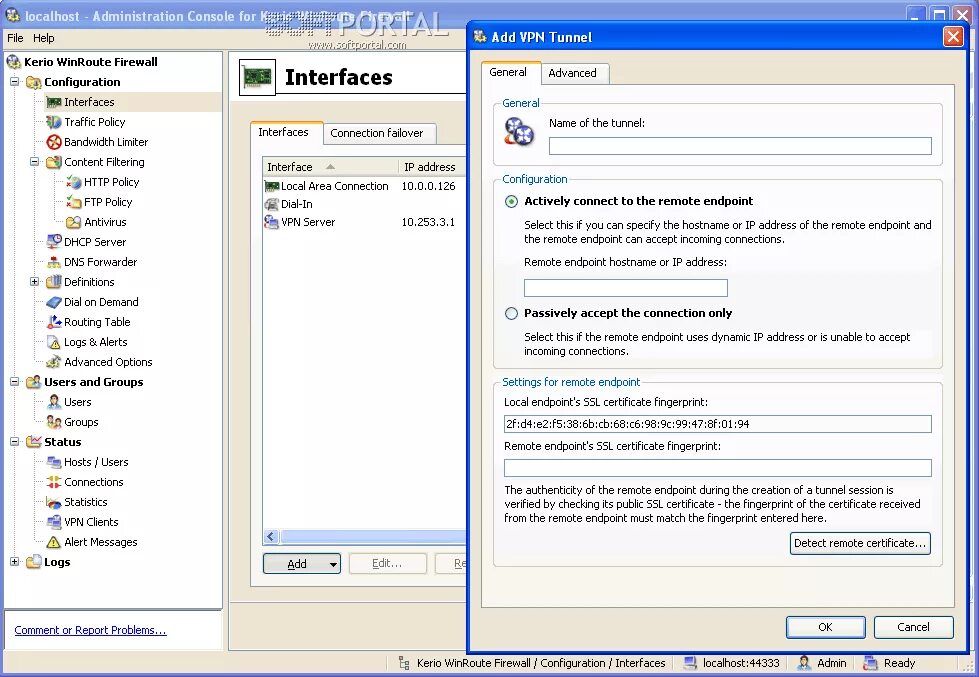Screen dimensions: 979x677
Task: Click the Content Filtering folder icon
Action: [x=54, y=162]
